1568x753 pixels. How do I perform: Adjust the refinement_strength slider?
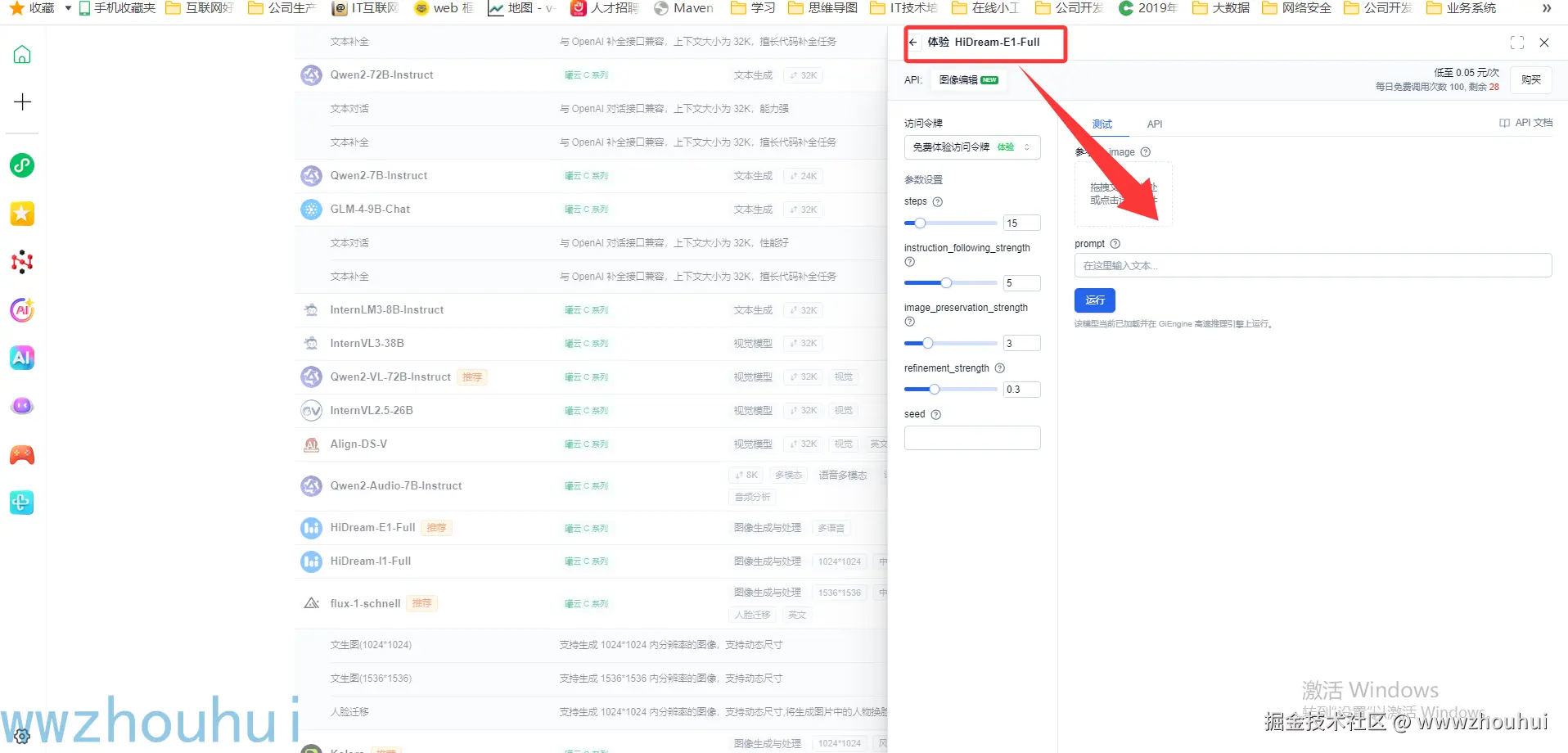(950, 390)
